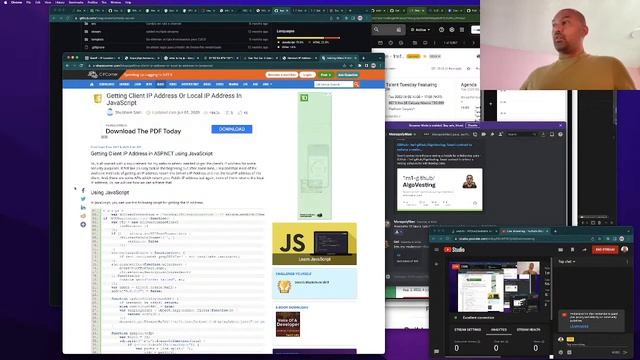The image size is (640, 360).
Task: Click Disable button in Discord streamer mode banner
Action: point(472,125)
